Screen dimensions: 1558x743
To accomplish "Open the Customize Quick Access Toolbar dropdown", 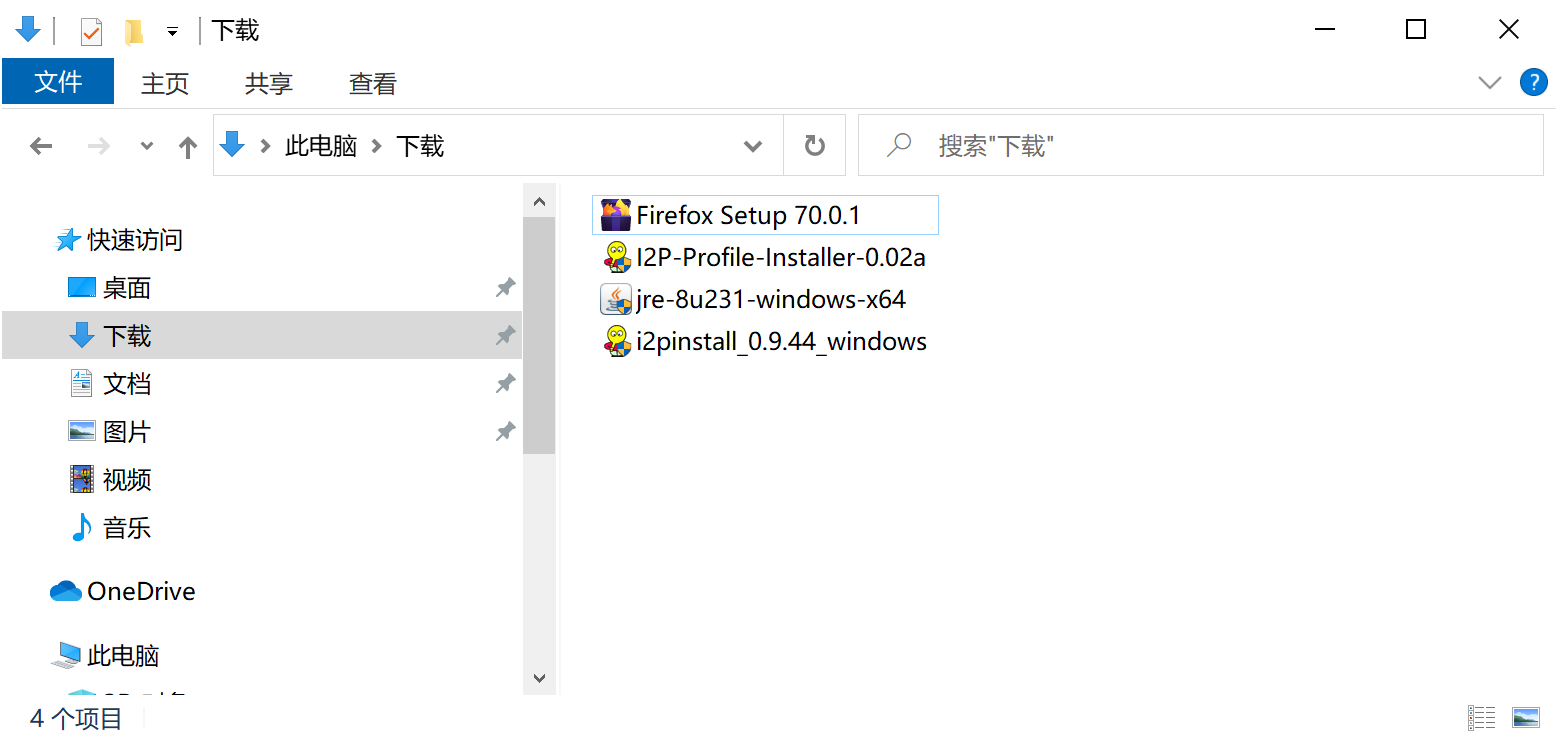I will click(x=172, y=32).
